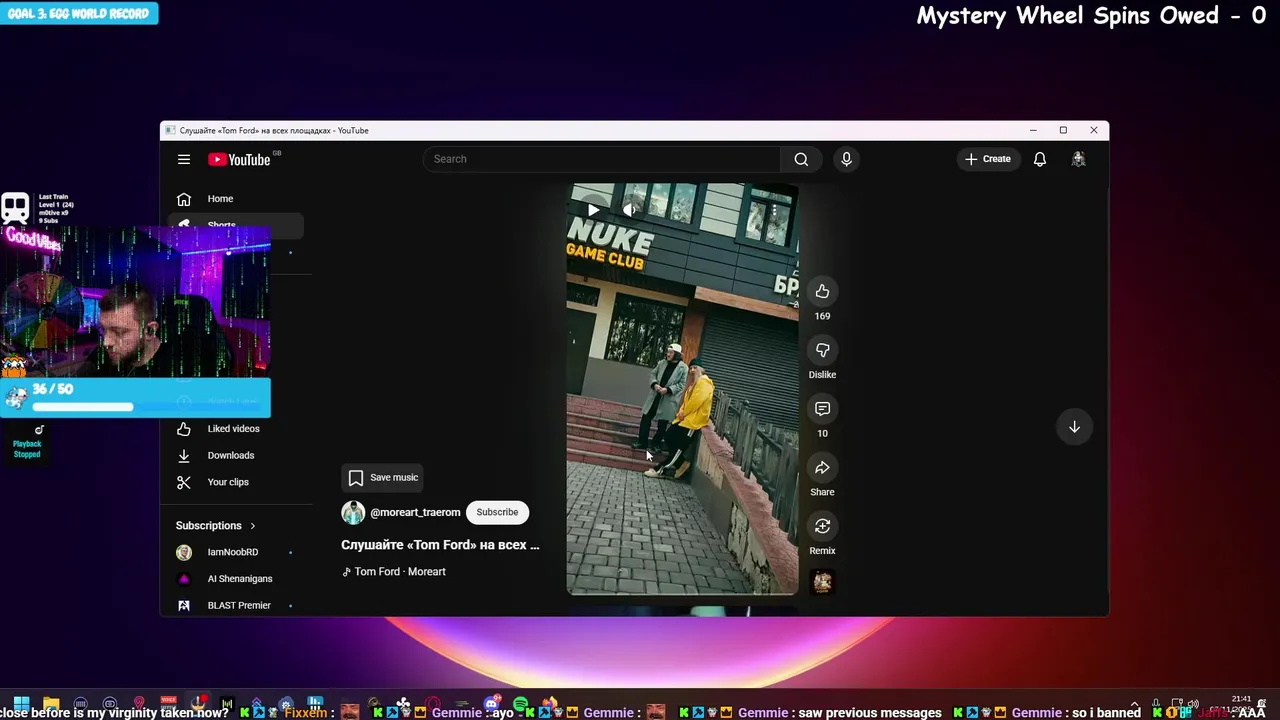Click the Last Train widget icon

tap(15, 208)
